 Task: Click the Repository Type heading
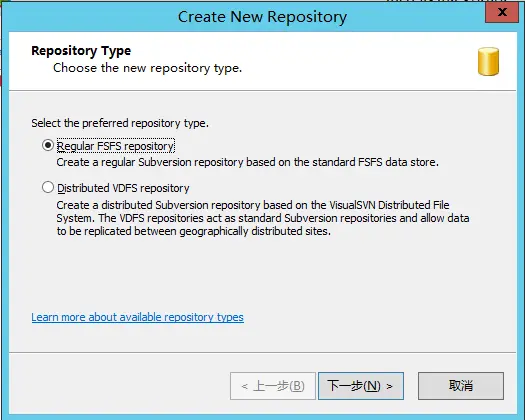(x=81, y=51)
